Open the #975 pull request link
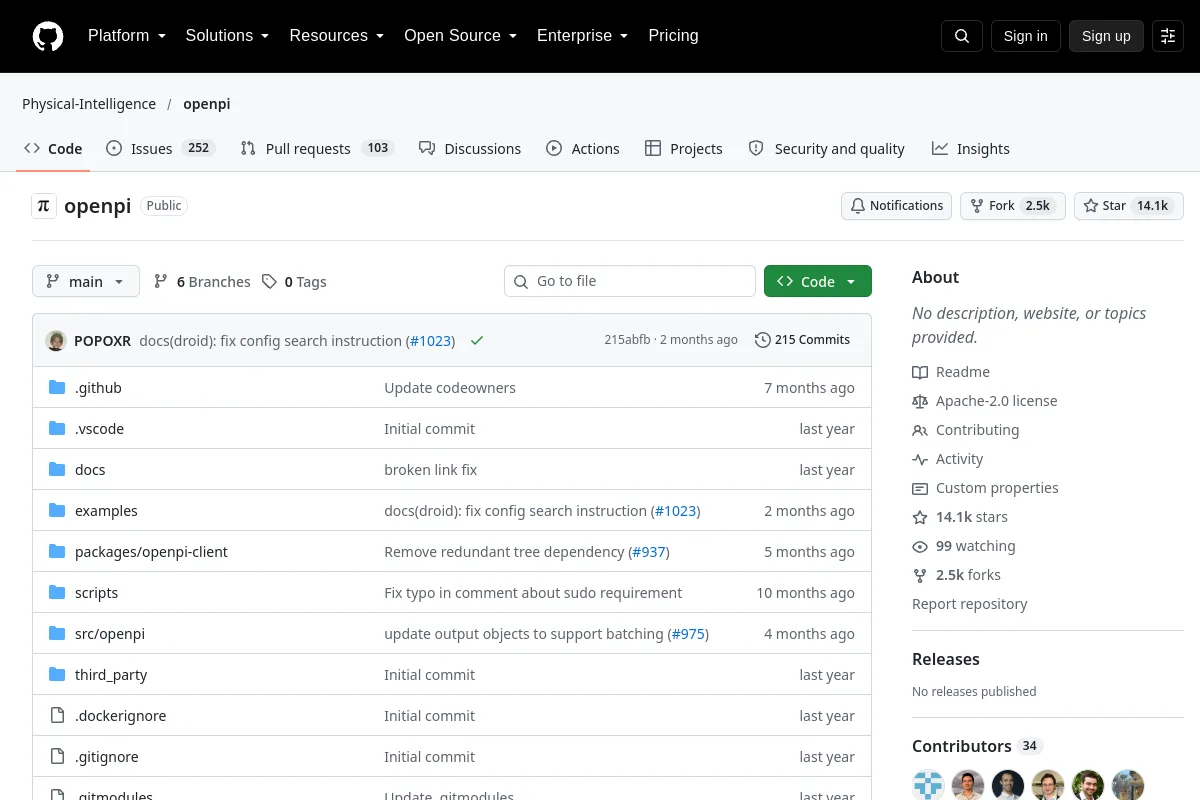This screenshot has height=800, width=1200. pyautogui.click(x=688, y=634)
